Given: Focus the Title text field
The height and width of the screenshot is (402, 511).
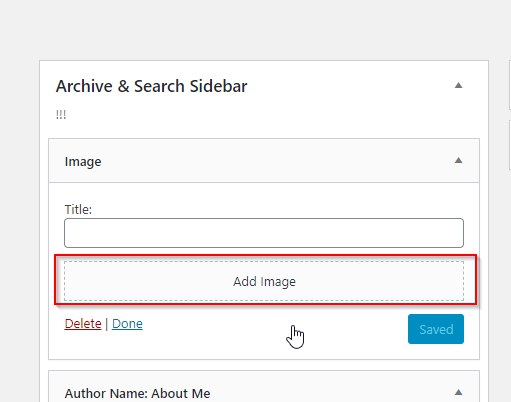Looking at the screenshot, I should click(264, 233).
